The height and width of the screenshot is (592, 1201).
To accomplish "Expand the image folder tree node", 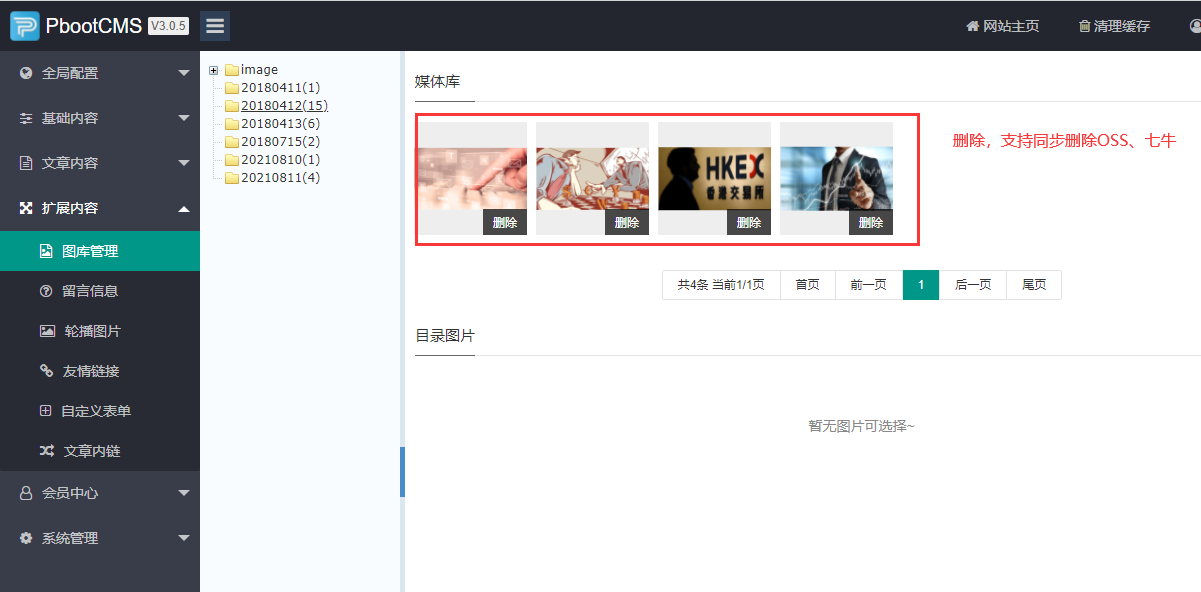I will [x=213, y=70].
